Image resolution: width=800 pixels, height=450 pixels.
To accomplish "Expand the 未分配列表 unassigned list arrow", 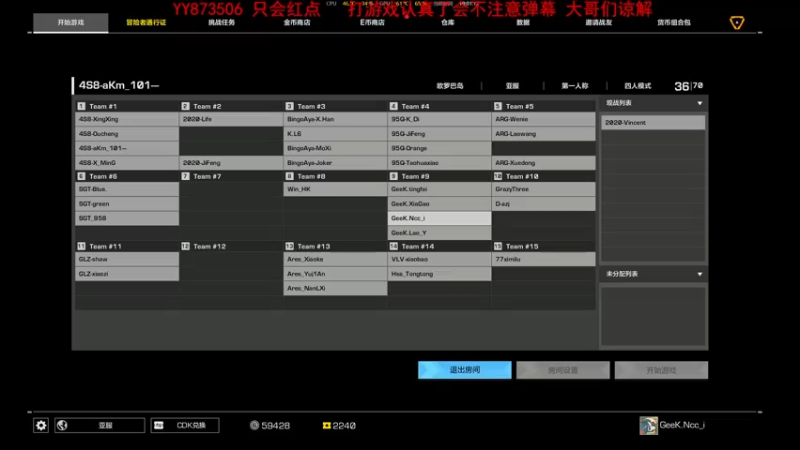I will (699, 274).
